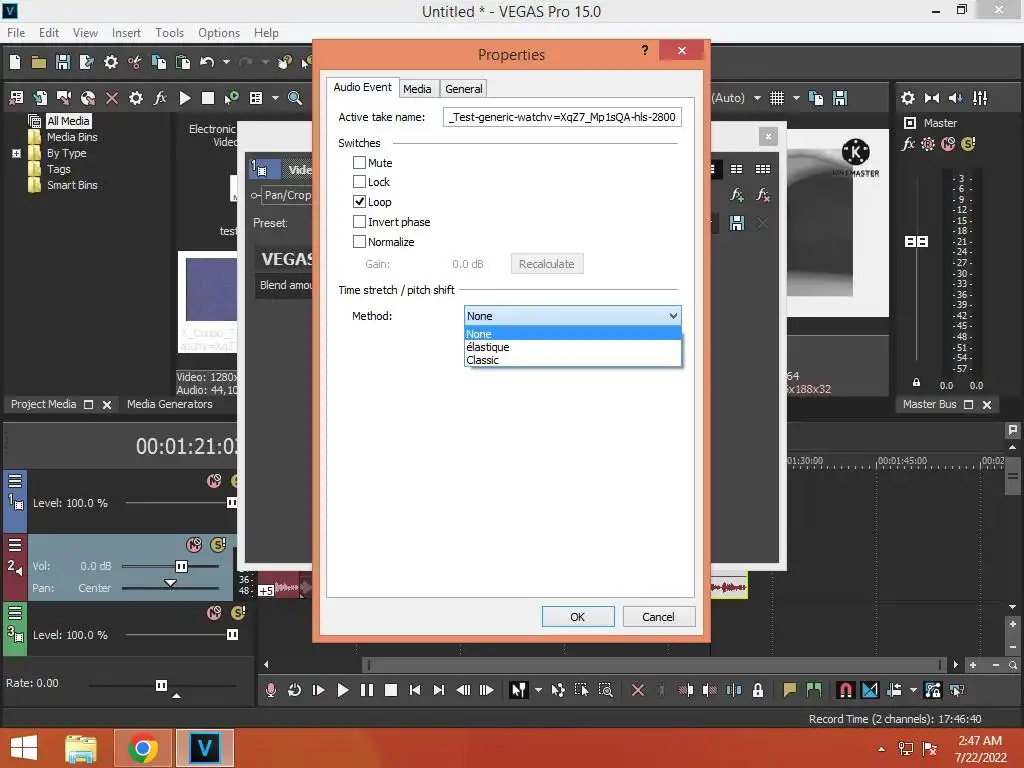Click the Render As export icon
Screen dimensions: 1024x768
pyautogui.click(x=86, y=62)
